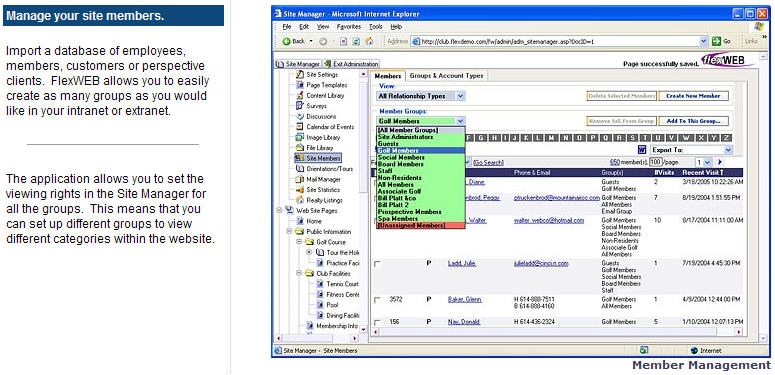Click the Content Library icon
This screenshot has height=375, width=775.
point(300,95)
